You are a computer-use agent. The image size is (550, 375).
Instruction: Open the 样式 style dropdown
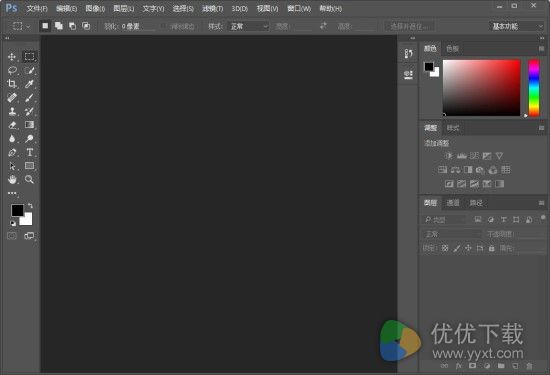click(x=249, y=26)
